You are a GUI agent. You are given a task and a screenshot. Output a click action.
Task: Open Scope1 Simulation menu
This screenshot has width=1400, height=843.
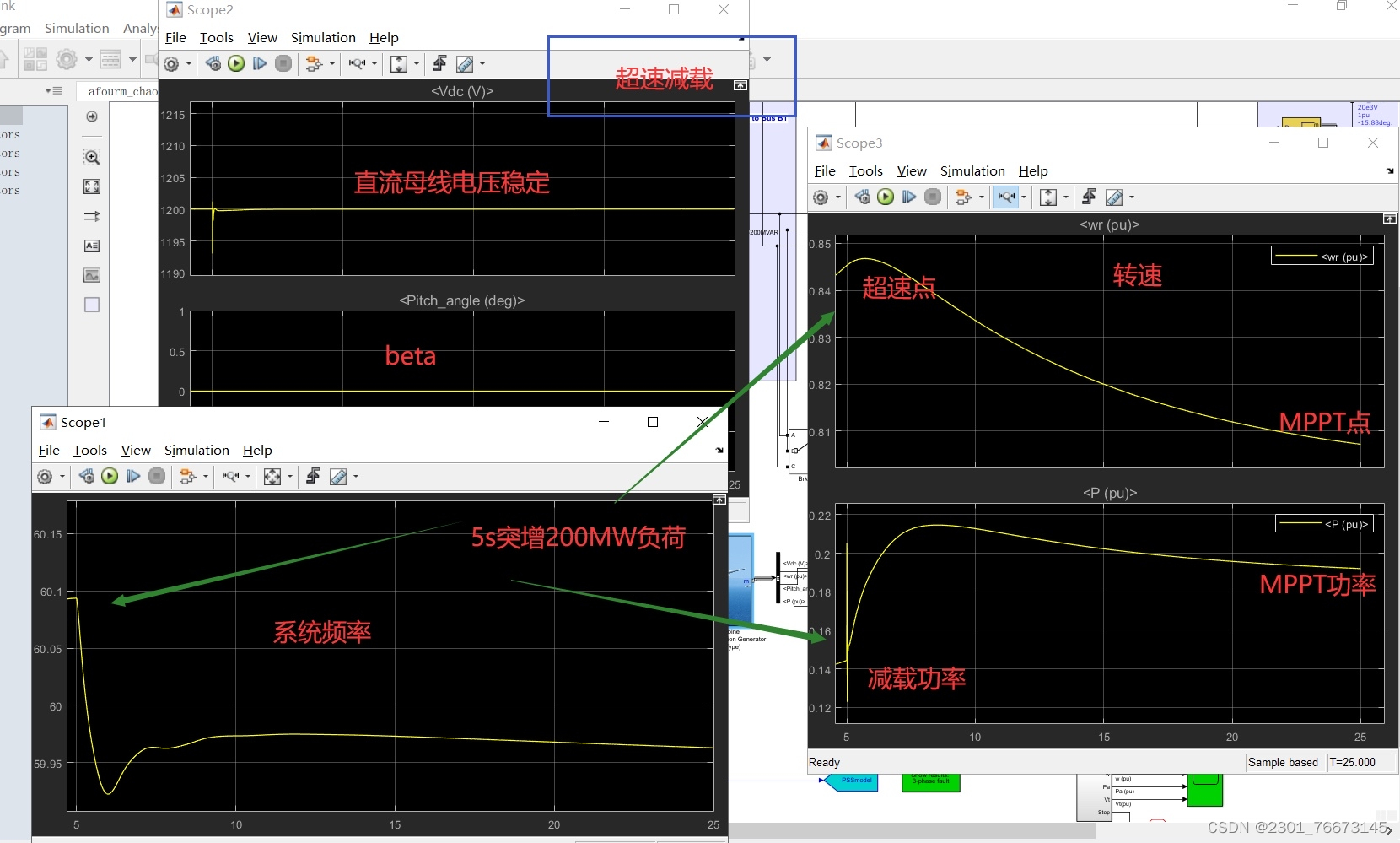197,451
